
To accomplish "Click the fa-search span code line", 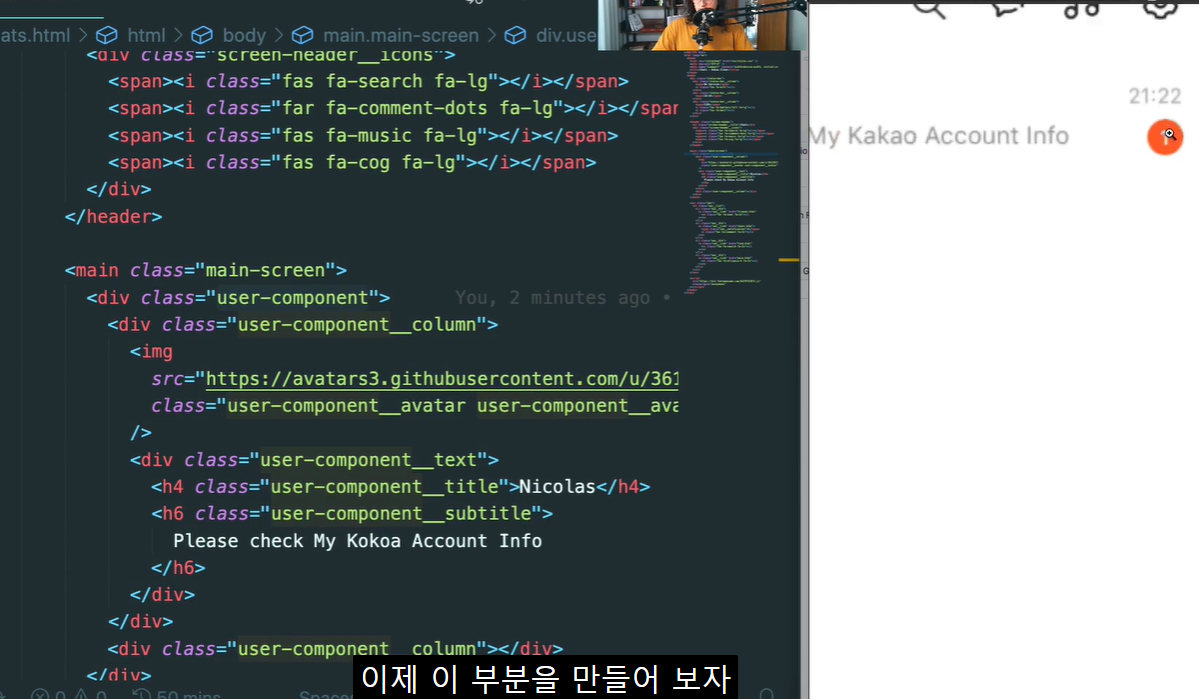I will [x=368, y=82].
